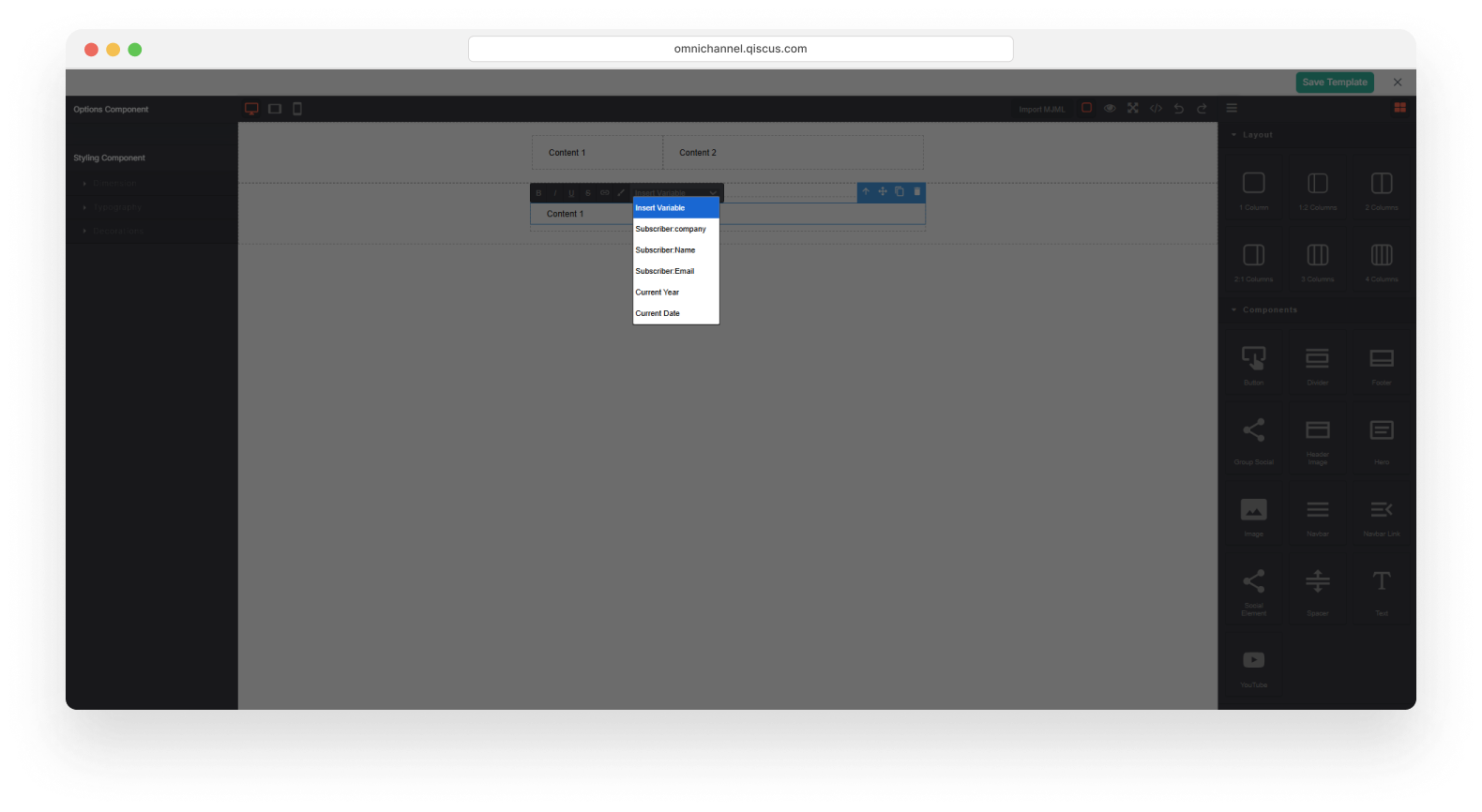Select the Navbar component block

[x=1318, y=515]
